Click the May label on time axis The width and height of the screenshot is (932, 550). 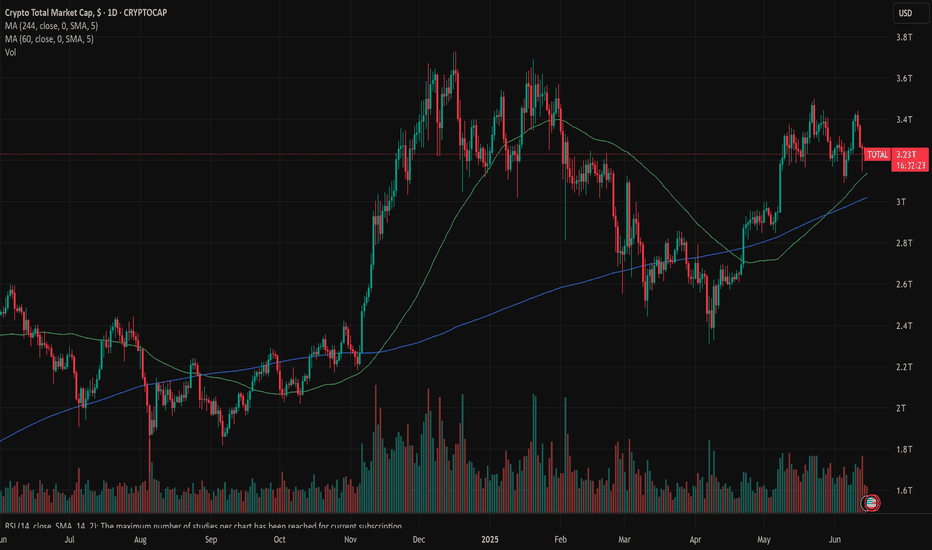(764, 540)
